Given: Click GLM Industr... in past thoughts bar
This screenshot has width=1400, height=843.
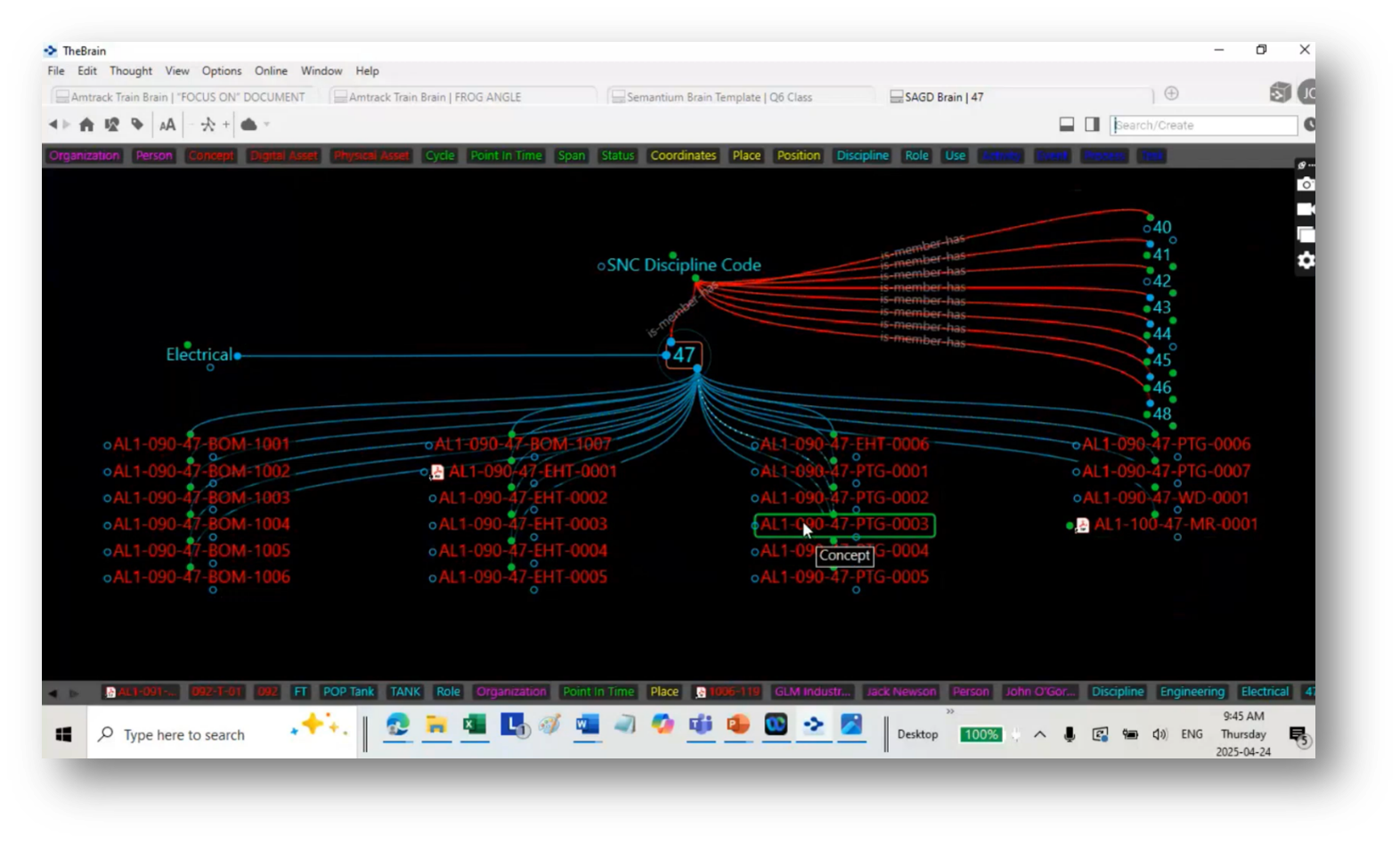Looking at the screenshot, I should coord(812,692).
